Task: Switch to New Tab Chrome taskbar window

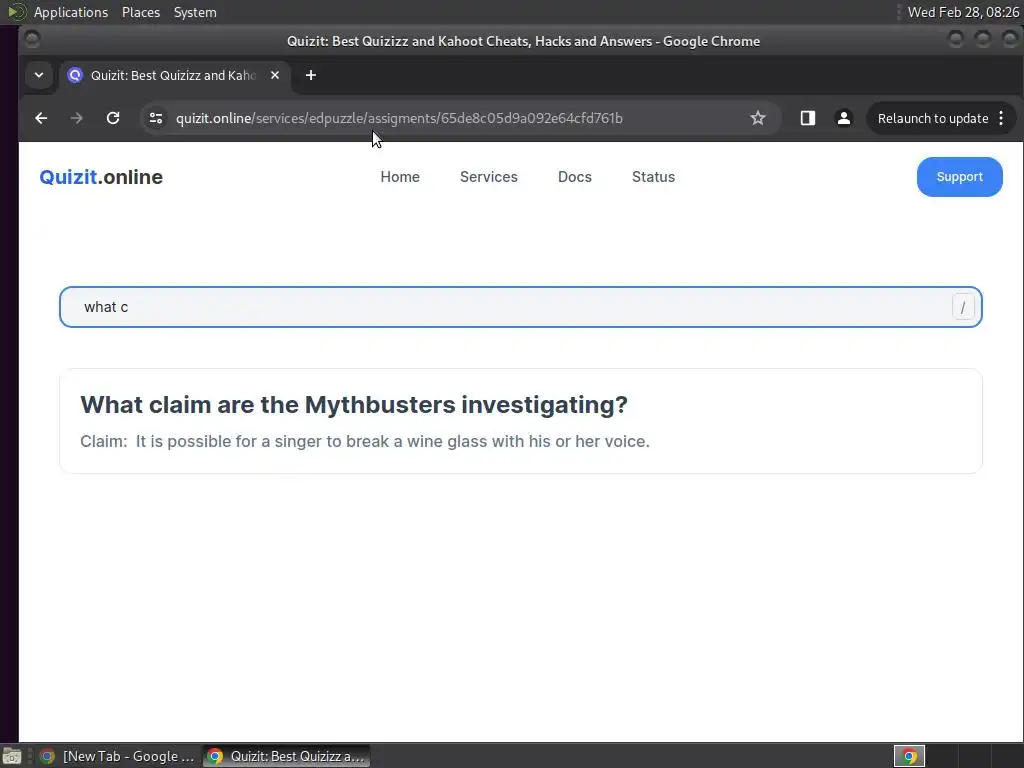Action: pos(117,756)
